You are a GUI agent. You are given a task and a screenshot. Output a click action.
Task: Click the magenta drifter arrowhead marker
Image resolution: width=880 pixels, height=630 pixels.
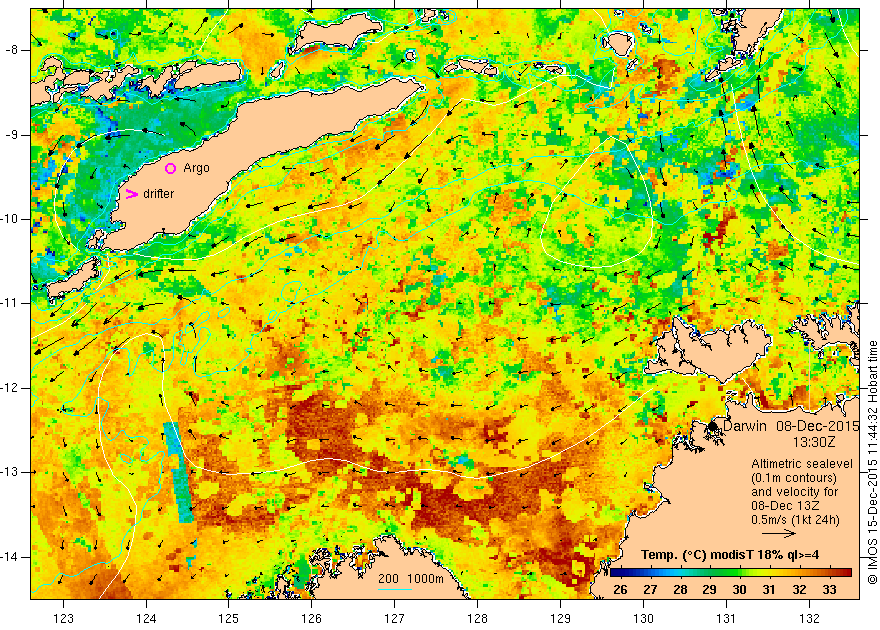point(131,194)
